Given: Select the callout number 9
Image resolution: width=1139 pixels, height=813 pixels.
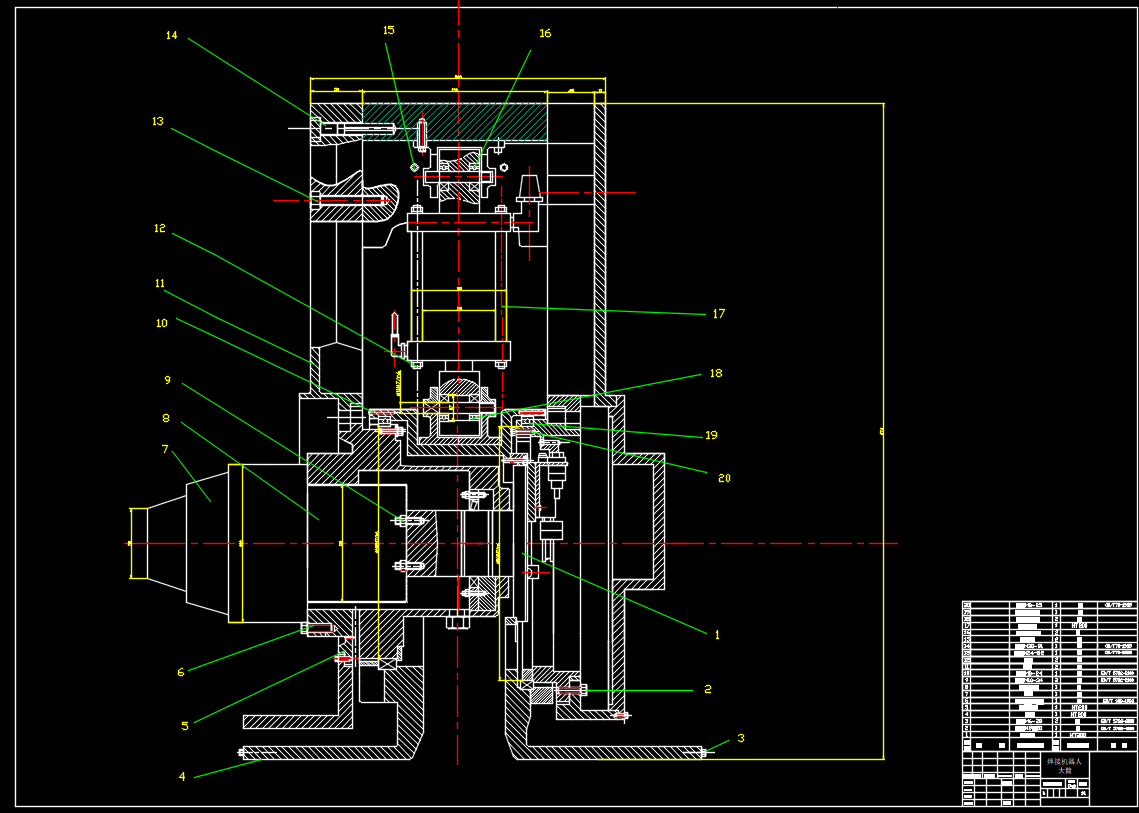Looking at the screenshot, I should (167, 381).
